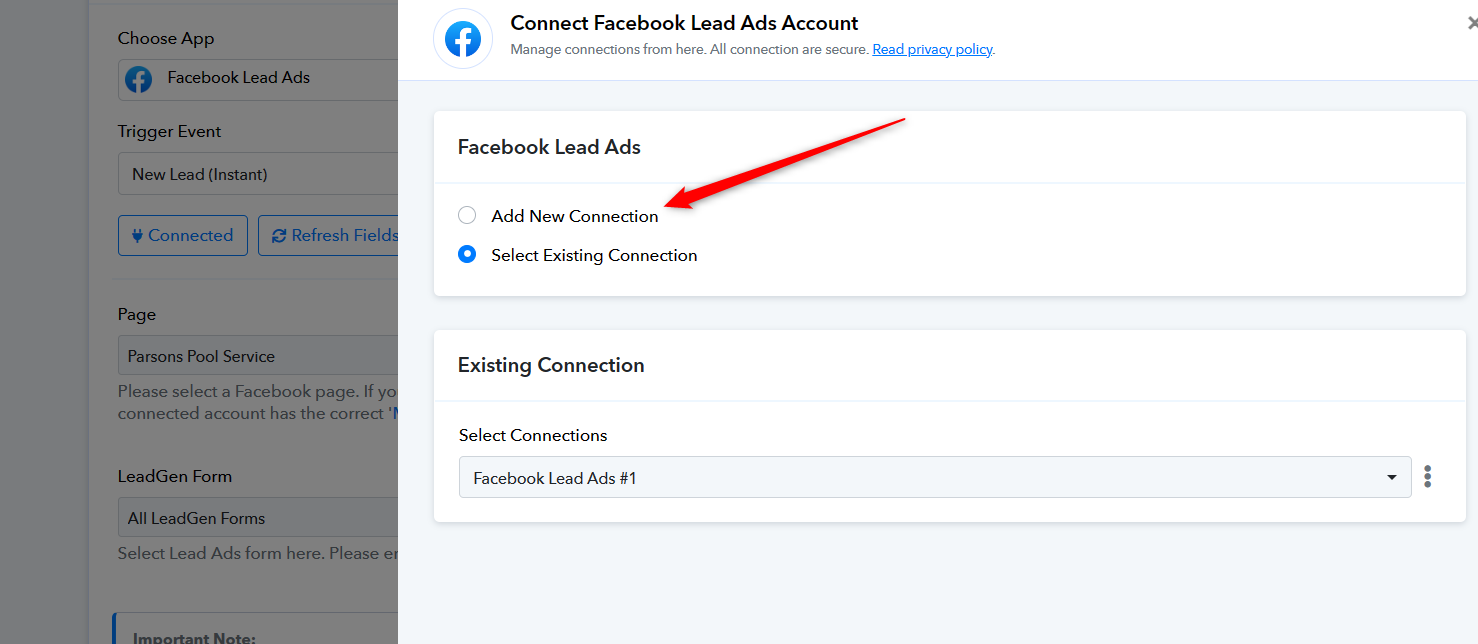Image resolution: width=1478 pixels, height=644 pixels.
Task: Open the Page dropdown showing Parsons Pool Service
Action: pos(258,356)
